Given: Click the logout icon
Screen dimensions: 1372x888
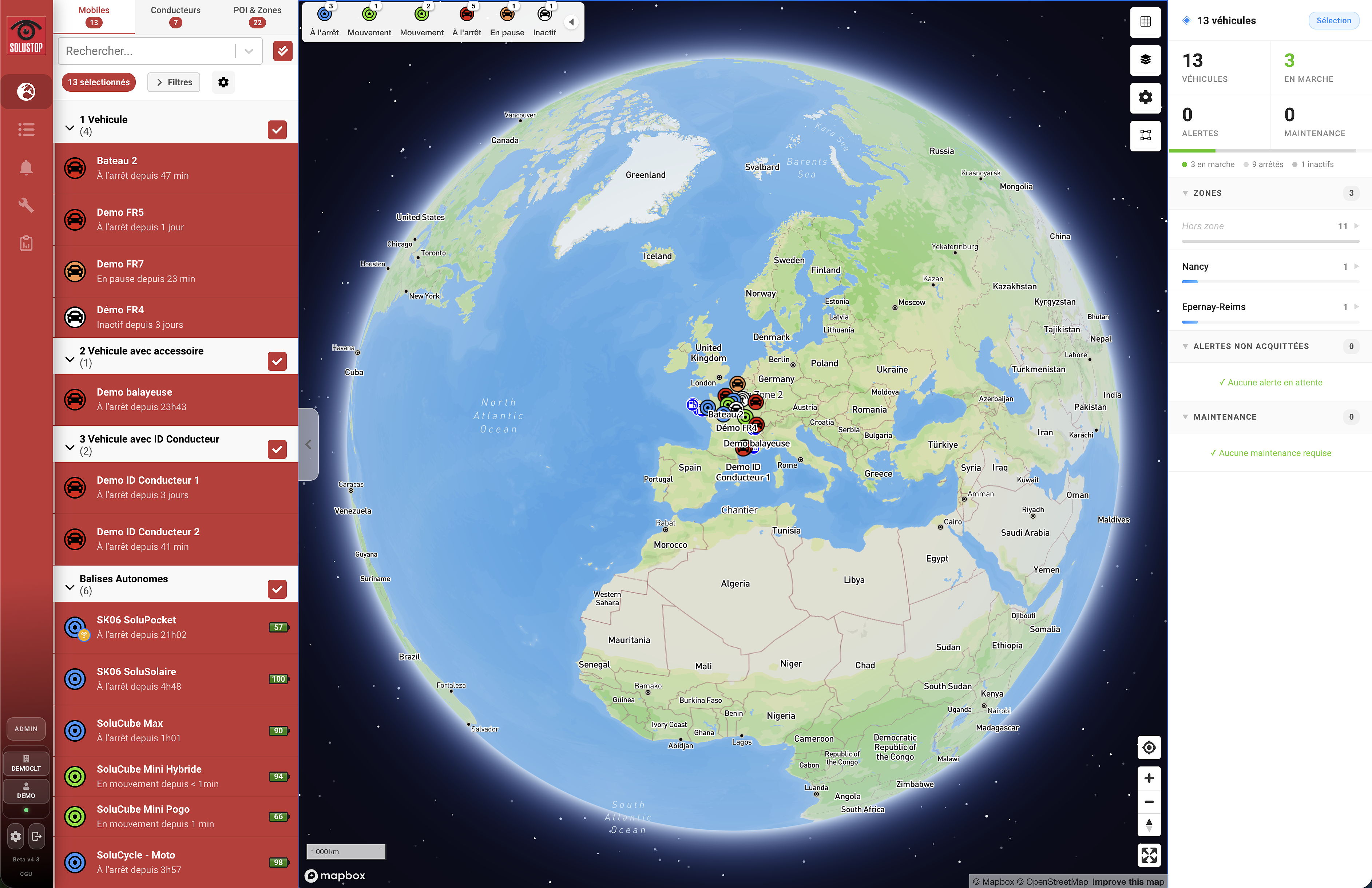Looking at the screenshot, I should tap(36, 836).
